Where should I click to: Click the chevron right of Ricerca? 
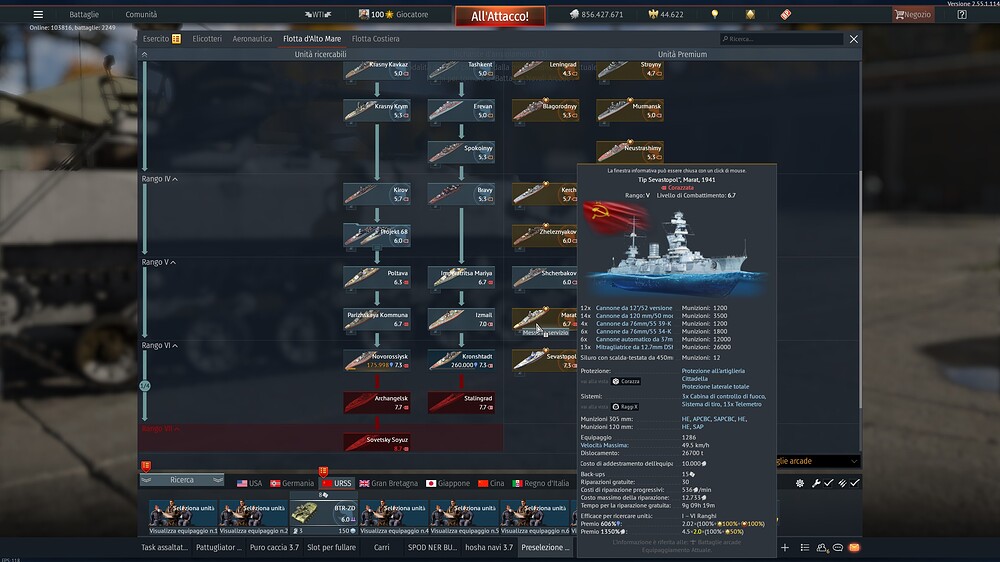[217, 480]
